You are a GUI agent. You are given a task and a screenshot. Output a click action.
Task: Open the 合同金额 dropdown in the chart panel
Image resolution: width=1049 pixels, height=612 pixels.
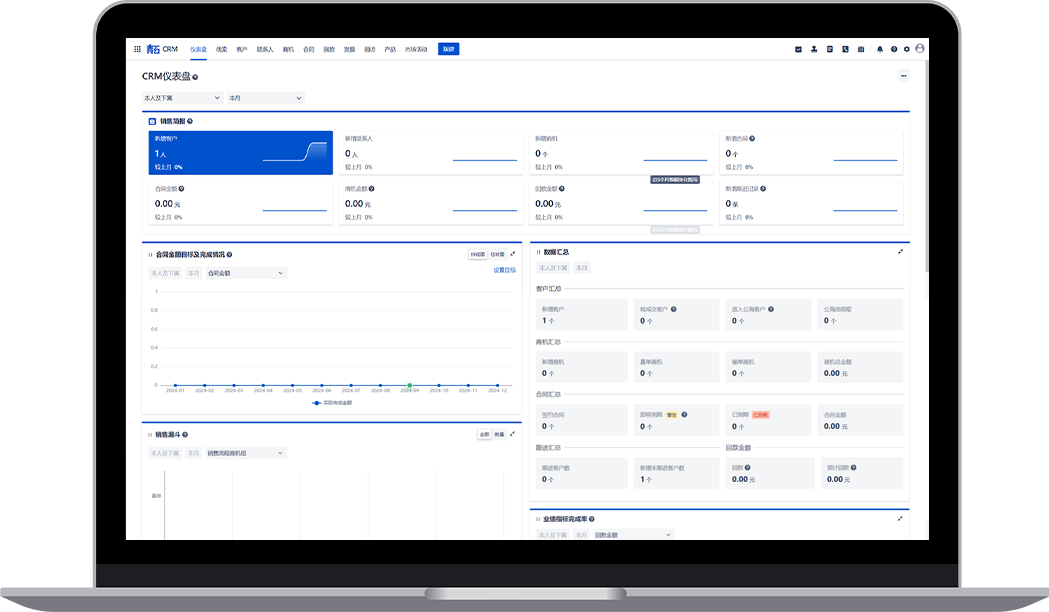click(x=246, y=273)
